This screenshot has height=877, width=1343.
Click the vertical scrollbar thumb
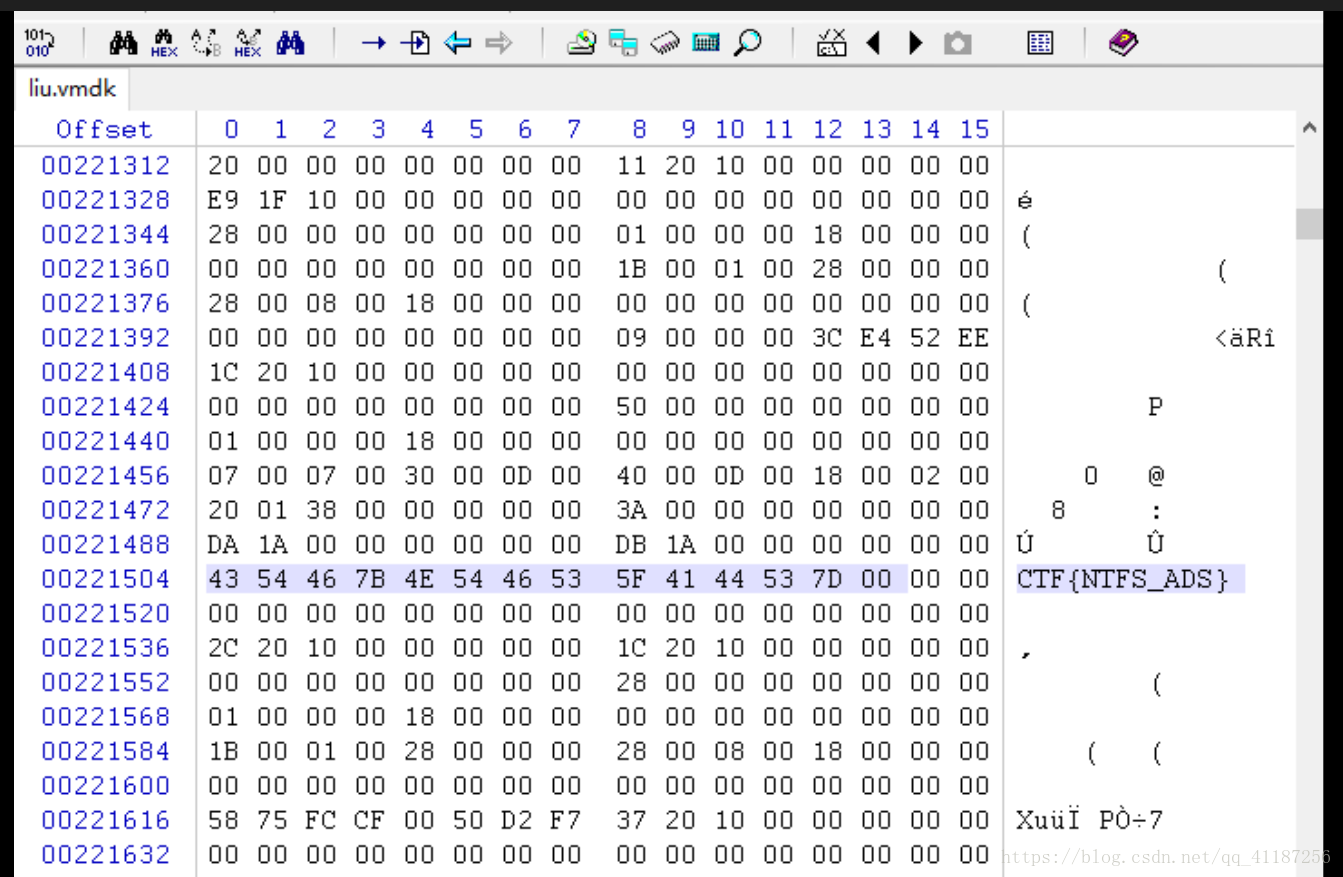click(x=1309, y=224)
